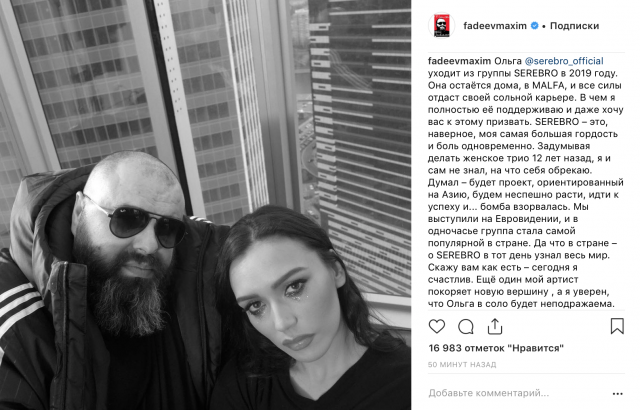Save post with the bookmark icon
This screenshot has height=410, width=640.
tap(617, 326)
